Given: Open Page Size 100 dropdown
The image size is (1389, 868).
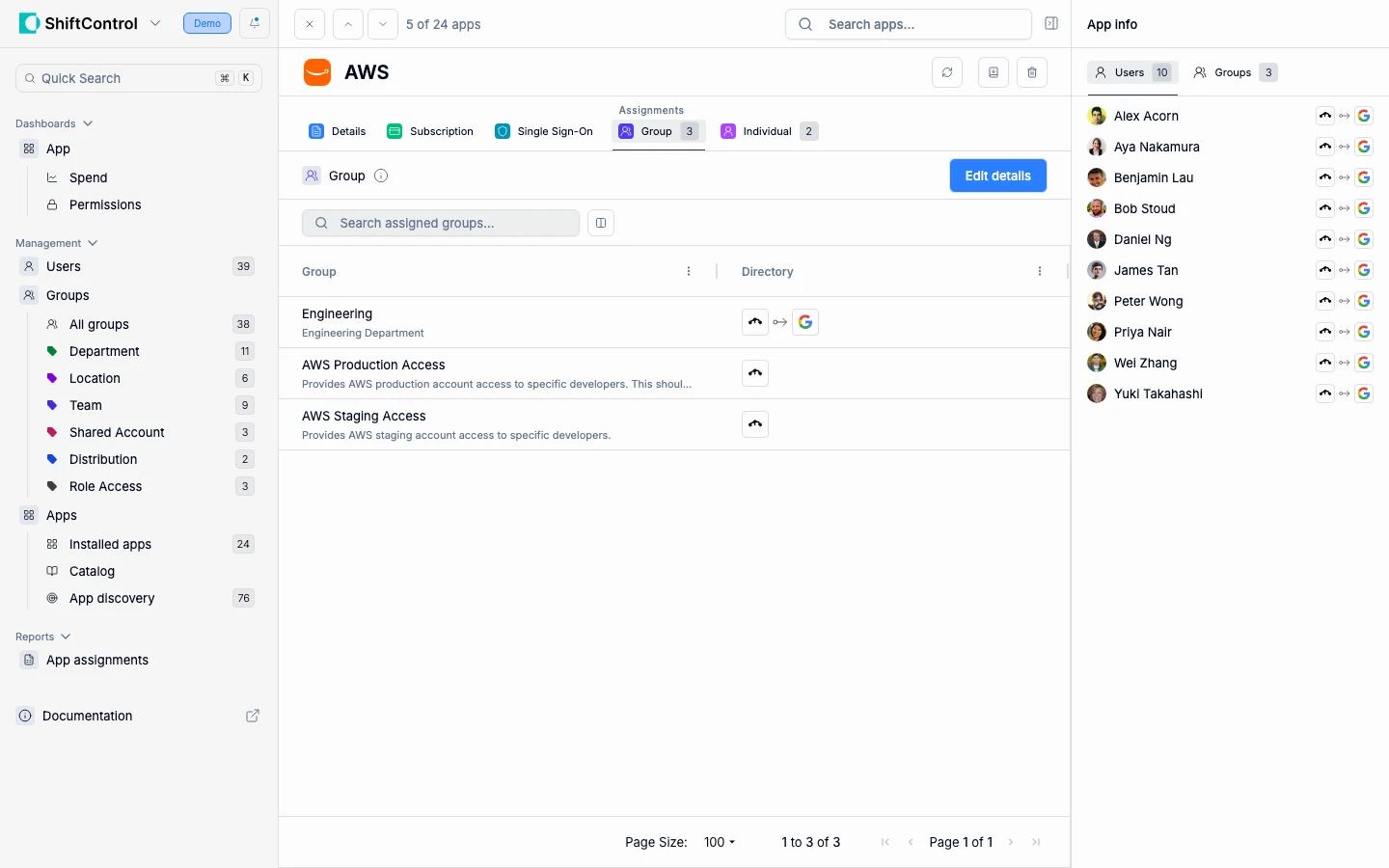Looking at the screenshot, I should [x=720, y=842].
